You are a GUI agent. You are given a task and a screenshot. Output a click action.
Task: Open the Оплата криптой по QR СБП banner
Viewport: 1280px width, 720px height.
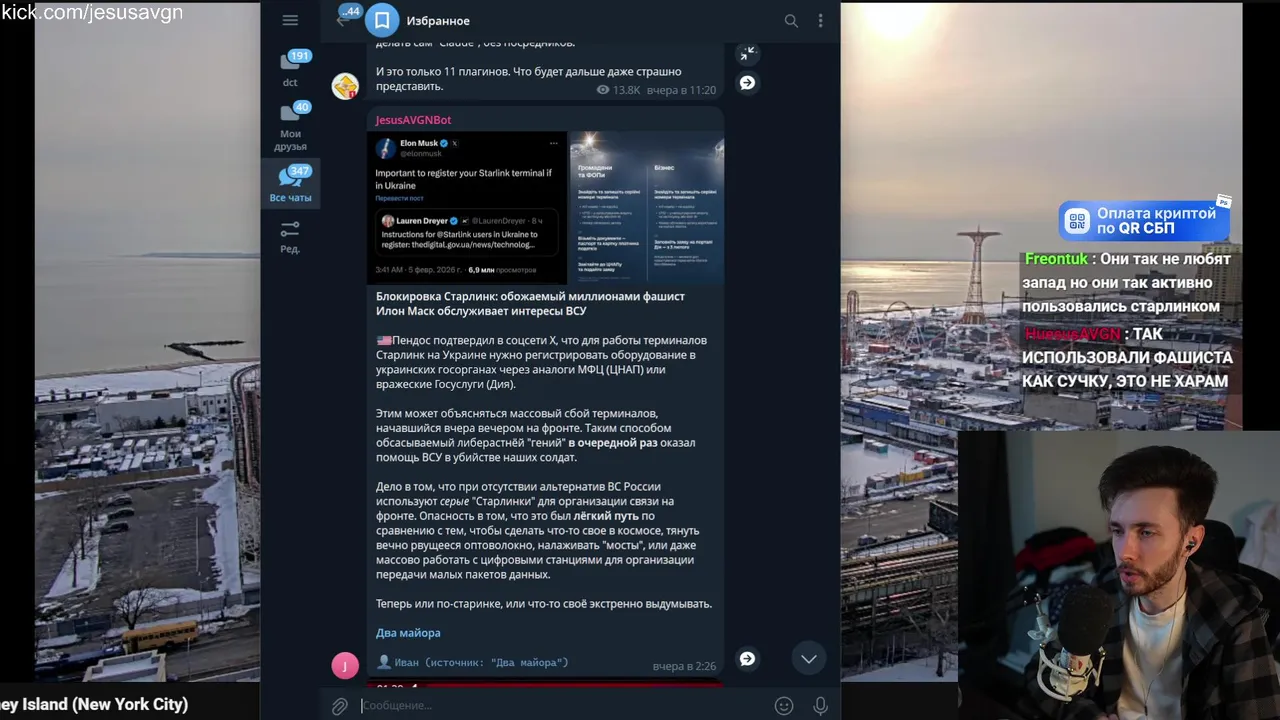pyautogui.click(x=1145, y=221)
